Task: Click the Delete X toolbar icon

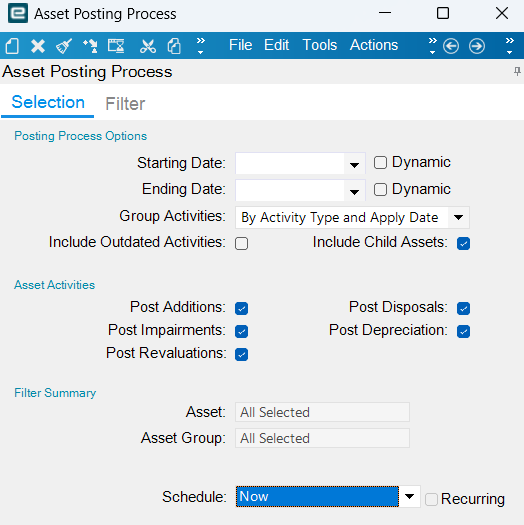Action: pyautogui.click(x=38, y=46)
